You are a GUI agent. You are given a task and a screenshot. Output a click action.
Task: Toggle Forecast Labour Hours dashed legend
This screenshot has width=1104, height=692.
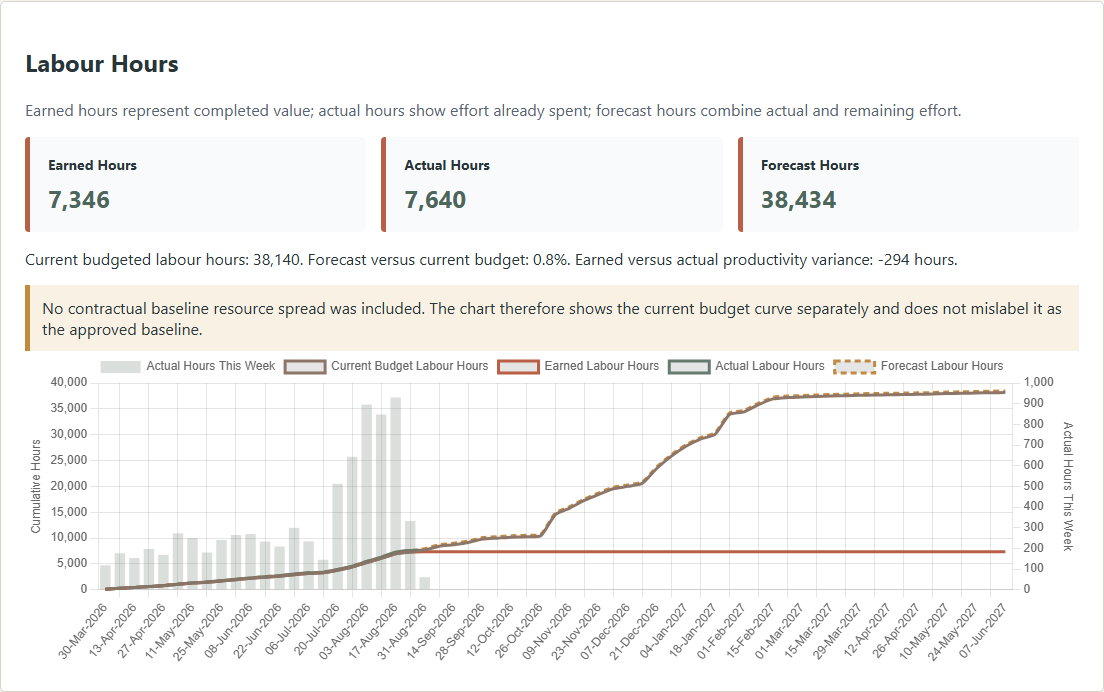[918, 366]
